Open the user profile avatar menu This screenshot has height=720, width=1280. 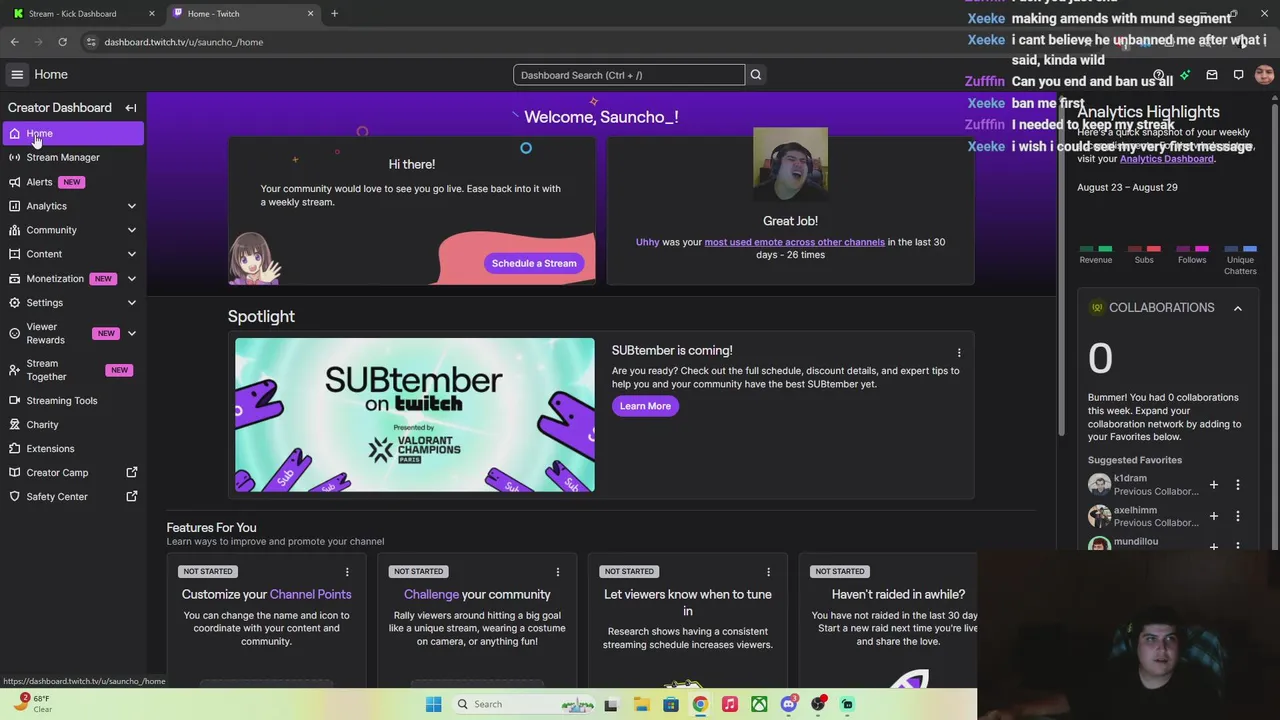coord(1264,75)
